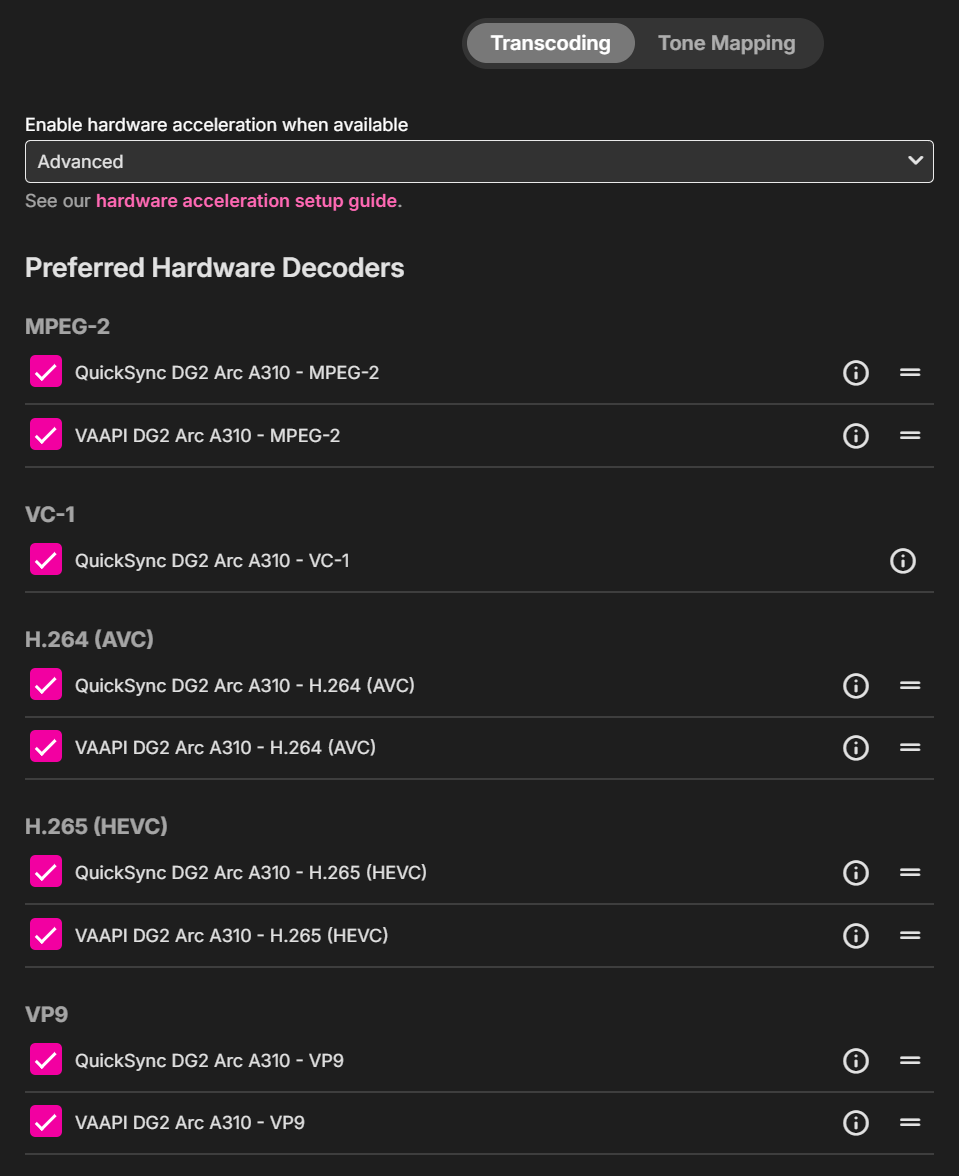
Task: Click info icon for VAAPI MPEG-2 decoder
Action: click(855, 436)
